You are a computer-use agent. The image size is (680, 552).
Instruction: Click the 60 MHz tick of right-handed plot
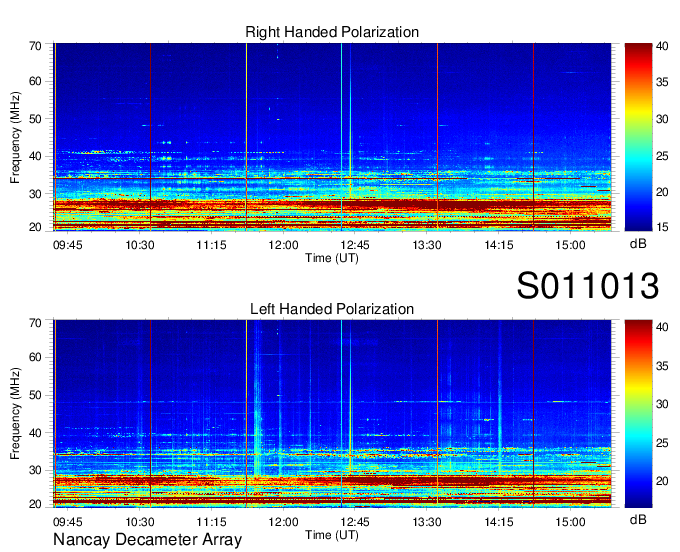coord(35,81)
